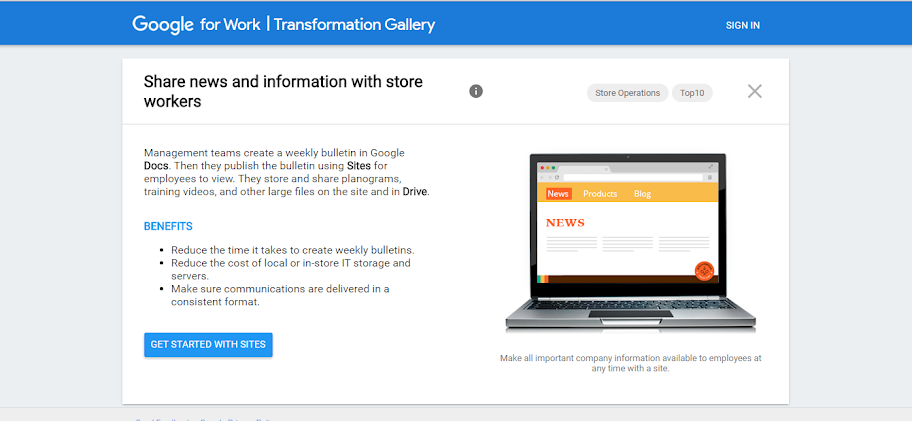The height and width of the screenshot is (421, 912).
Task: Click the info icon beside the title
Action: (x=476, y=91)
